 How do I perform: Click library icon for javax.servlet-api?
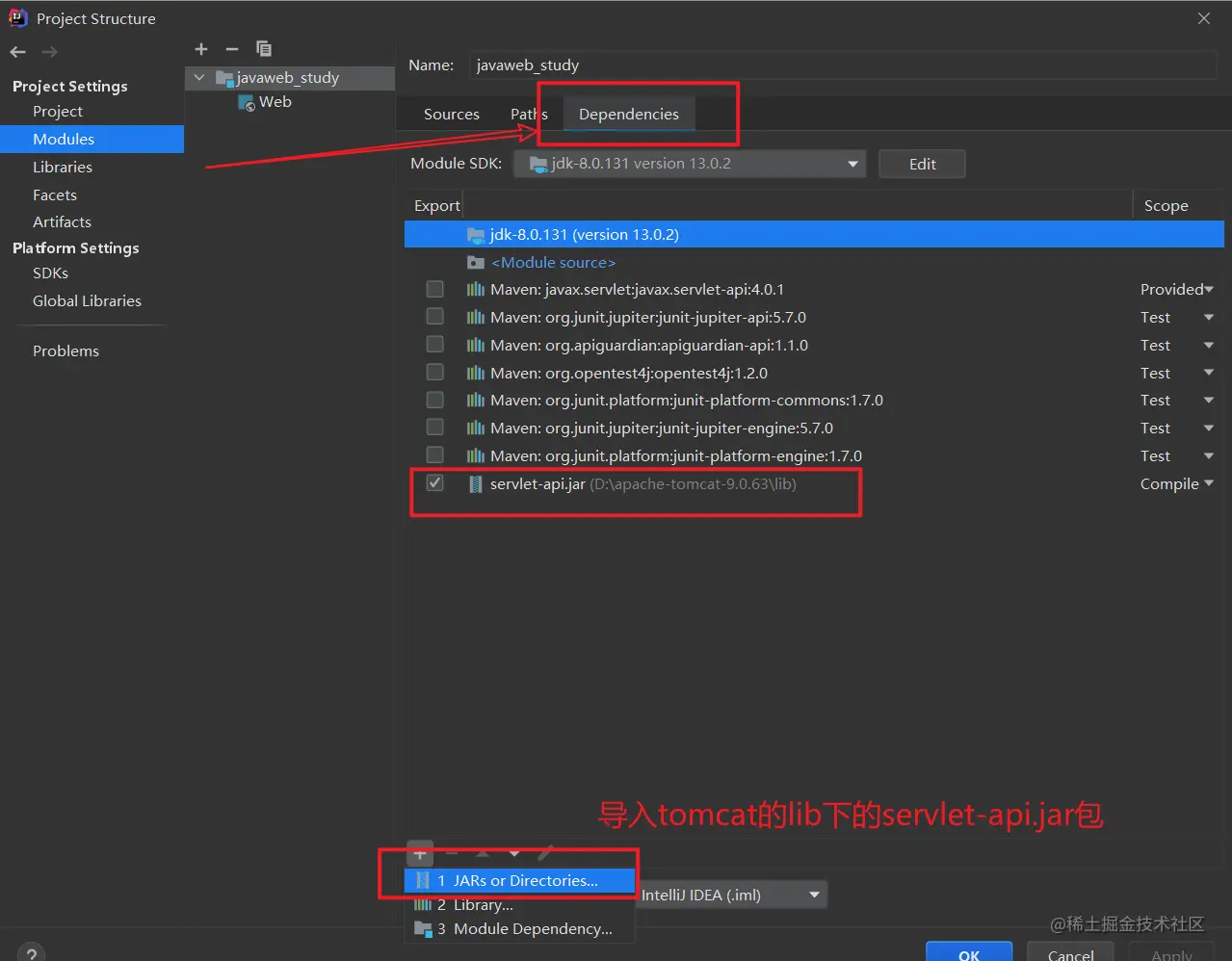pyautogui.click(x=475, y=289)
